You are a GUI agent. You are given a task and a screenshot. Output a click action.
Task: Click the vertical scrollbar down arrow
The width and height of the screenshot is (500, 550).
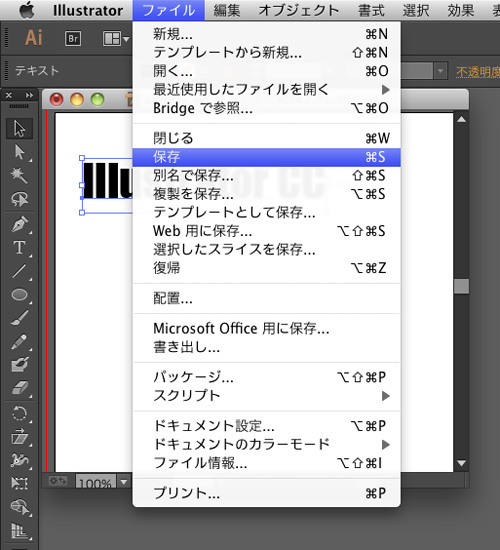tap(461, 463)
